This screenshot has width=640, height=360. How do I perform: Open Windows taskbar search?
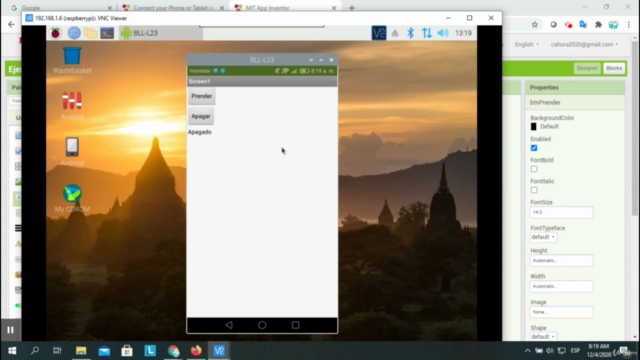coord(35,351)
